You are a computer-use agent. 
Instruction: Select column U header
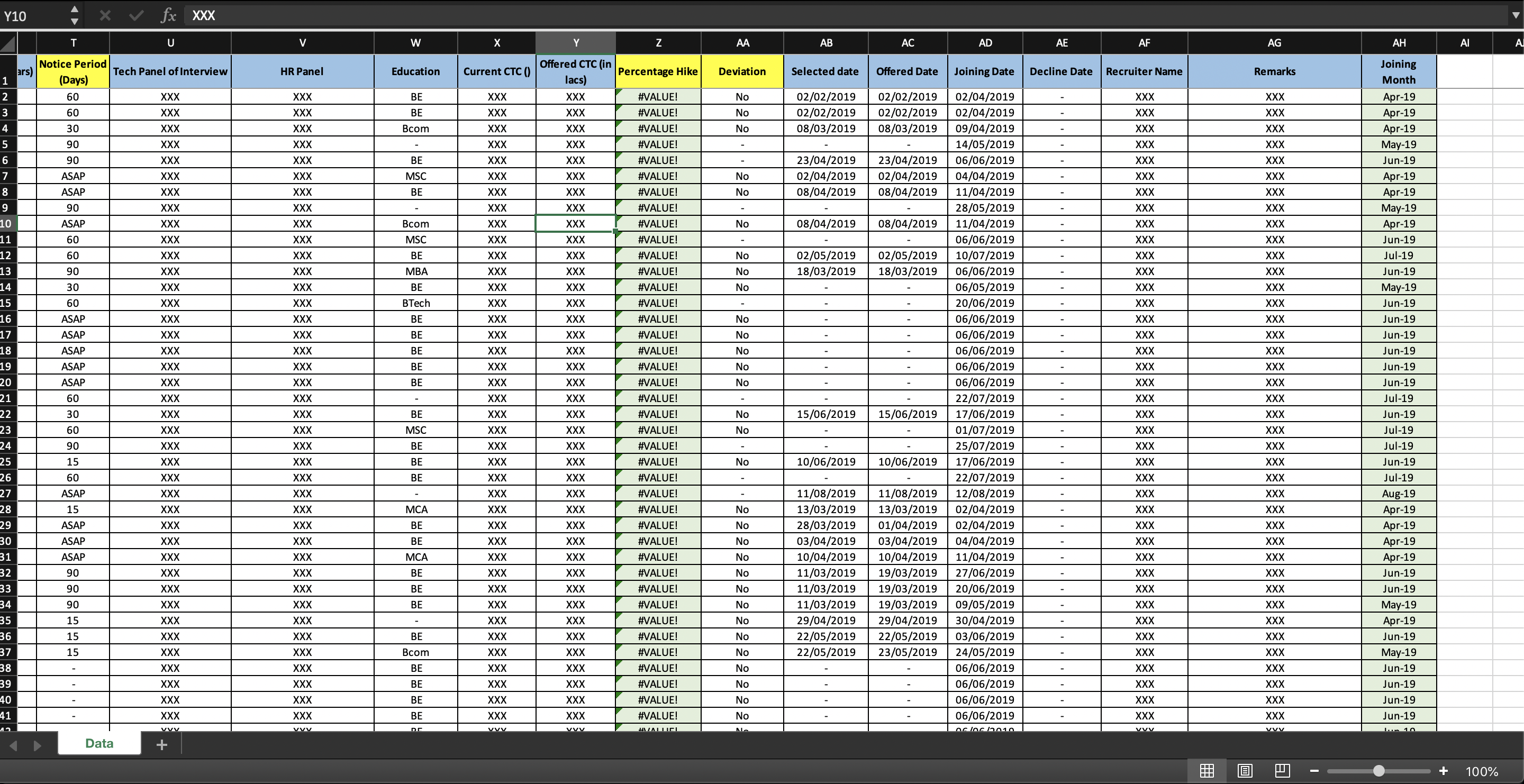coord(170,42)
